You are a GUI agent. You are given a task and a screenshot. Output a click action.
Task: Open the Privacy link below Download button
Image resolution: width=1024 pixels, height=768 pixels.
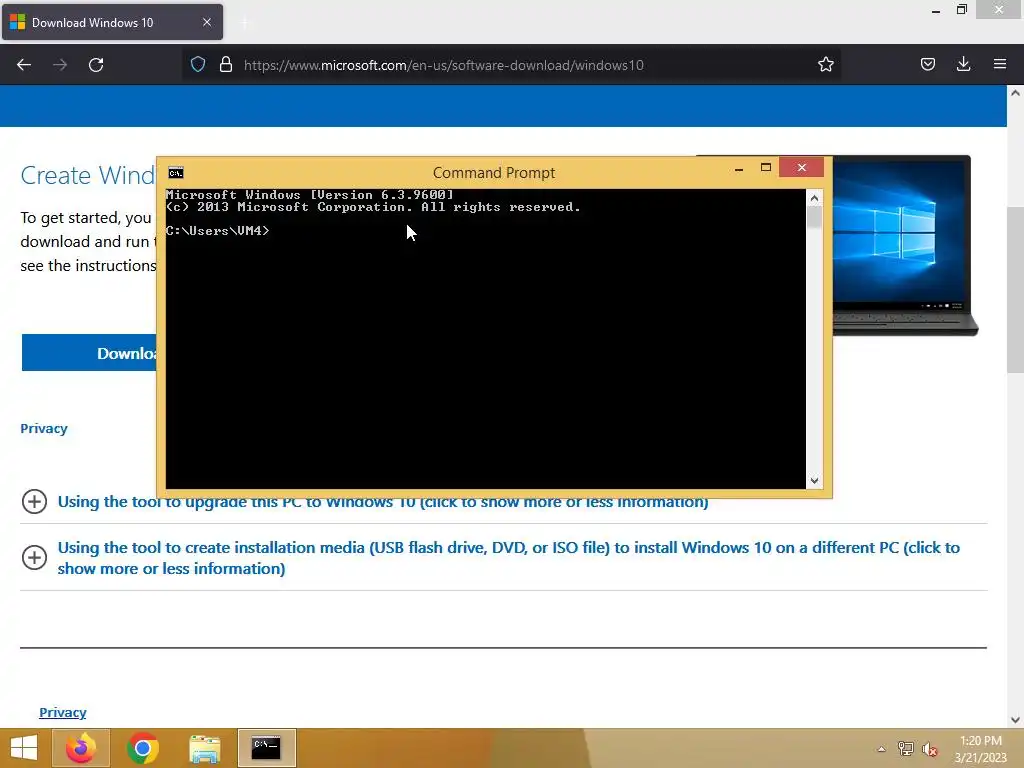pyautogui.click(x=44, y=428)
